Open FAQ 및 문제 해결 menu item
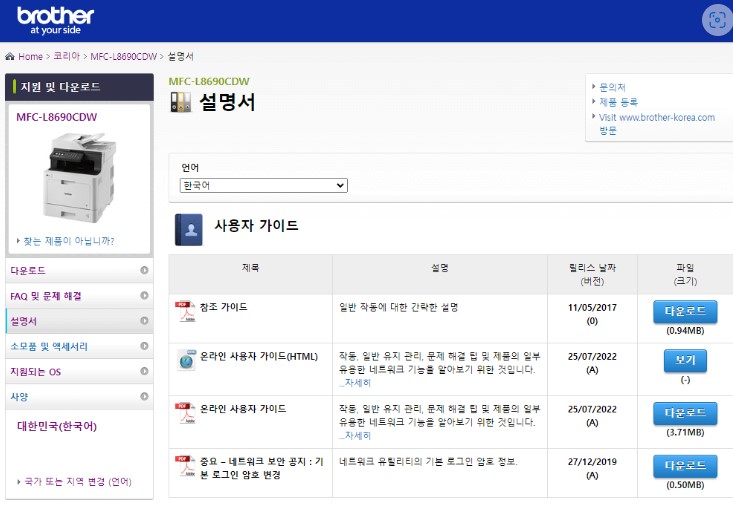Screen dimensions: 733x509 pos(79,295)
